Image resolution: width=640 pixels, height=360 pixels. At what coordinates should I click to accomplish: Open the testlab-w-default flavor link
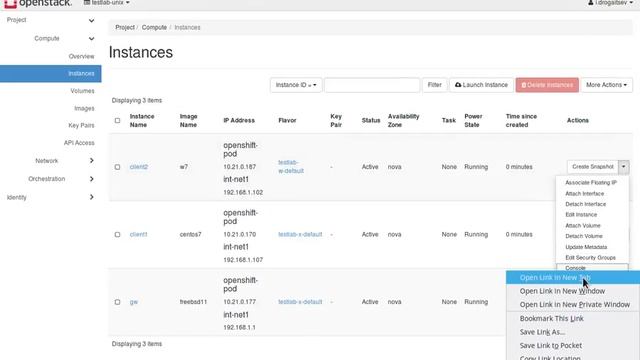tap(291, 167)
